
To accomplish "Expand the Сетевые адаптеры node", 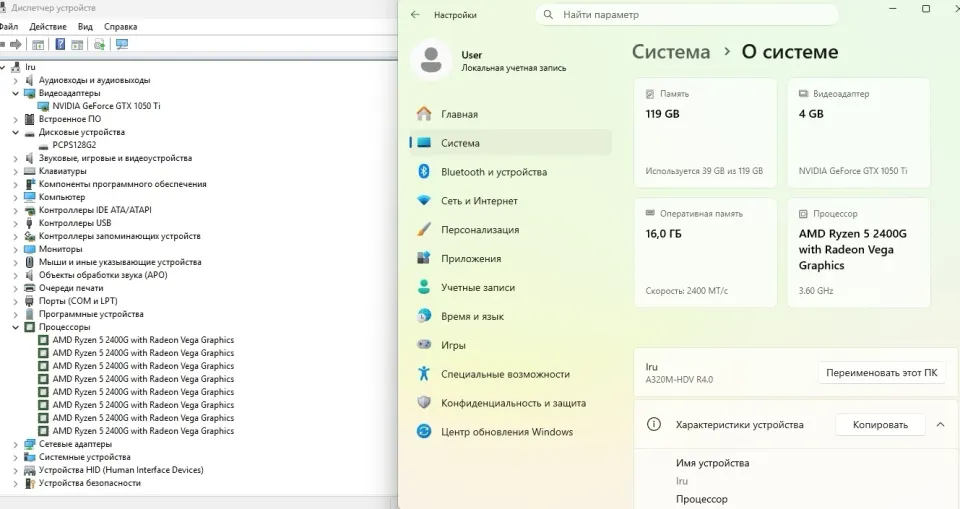I will click(x=15, y=444).
